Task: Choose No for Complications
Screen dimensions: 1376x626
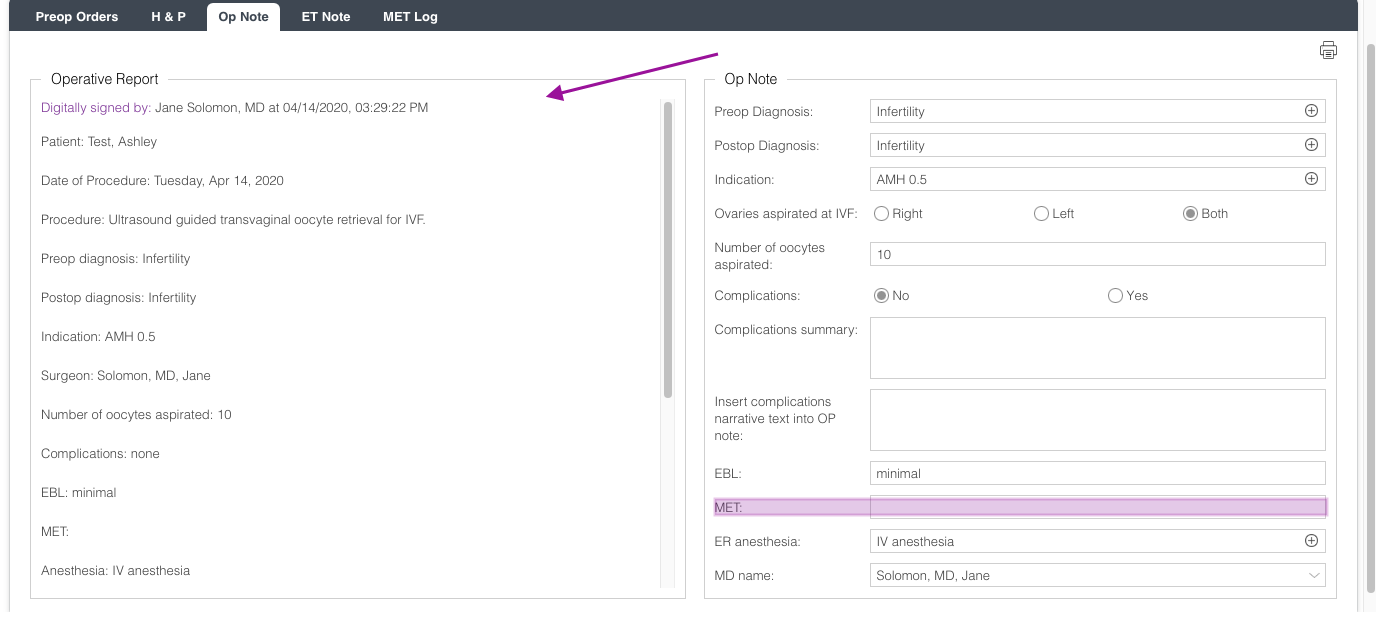Action: [882, 295]
